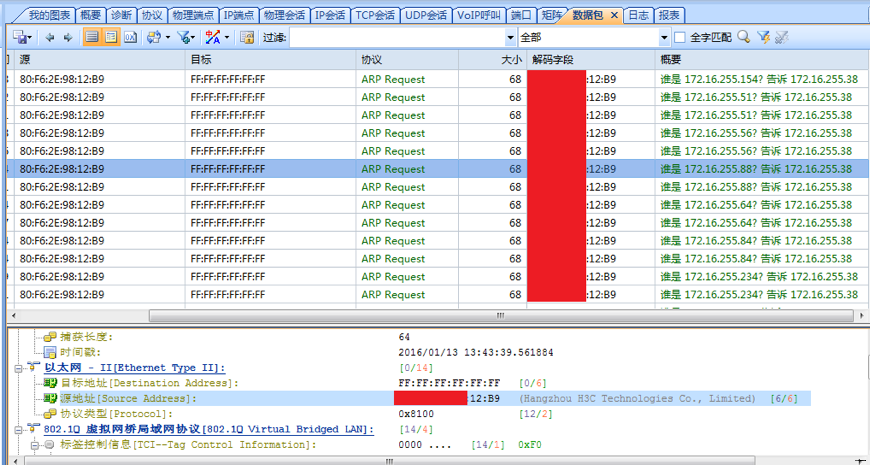This screenshot has height=465, width=870.
Task: Switch to the 我的图表 tab
Action: pos(49,15)
